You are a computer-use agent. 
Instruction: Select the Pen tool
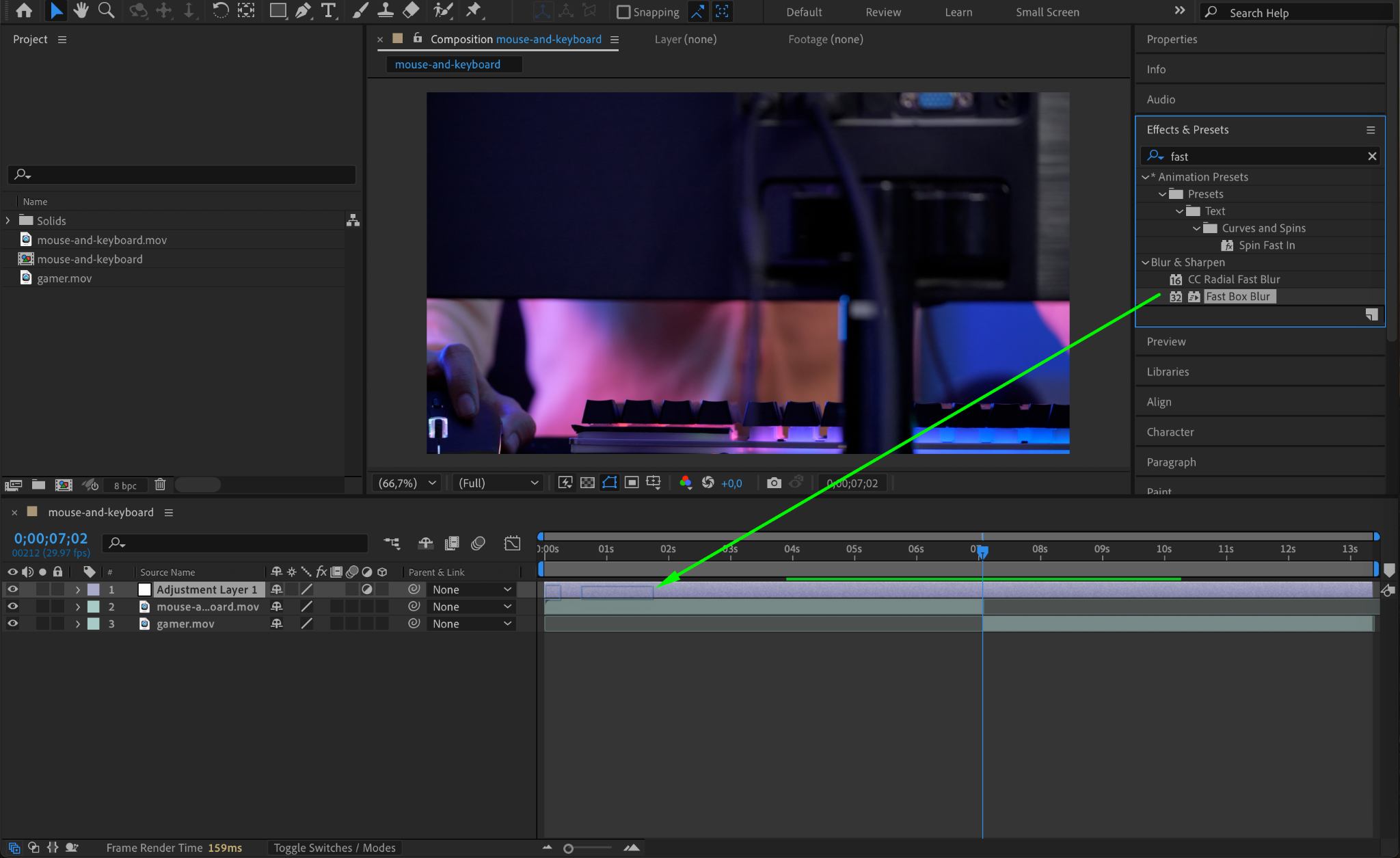click(x=303, y=10)
